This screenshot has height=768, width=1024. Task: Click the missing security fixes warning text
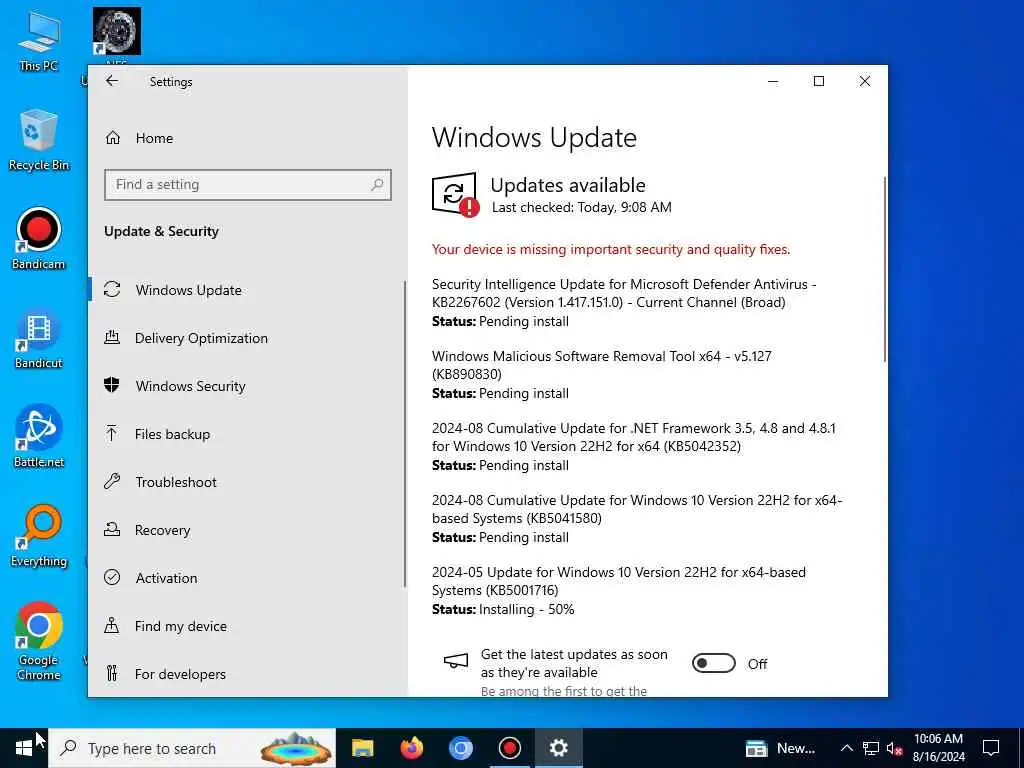pyautogui.click(x=611, y=249)
